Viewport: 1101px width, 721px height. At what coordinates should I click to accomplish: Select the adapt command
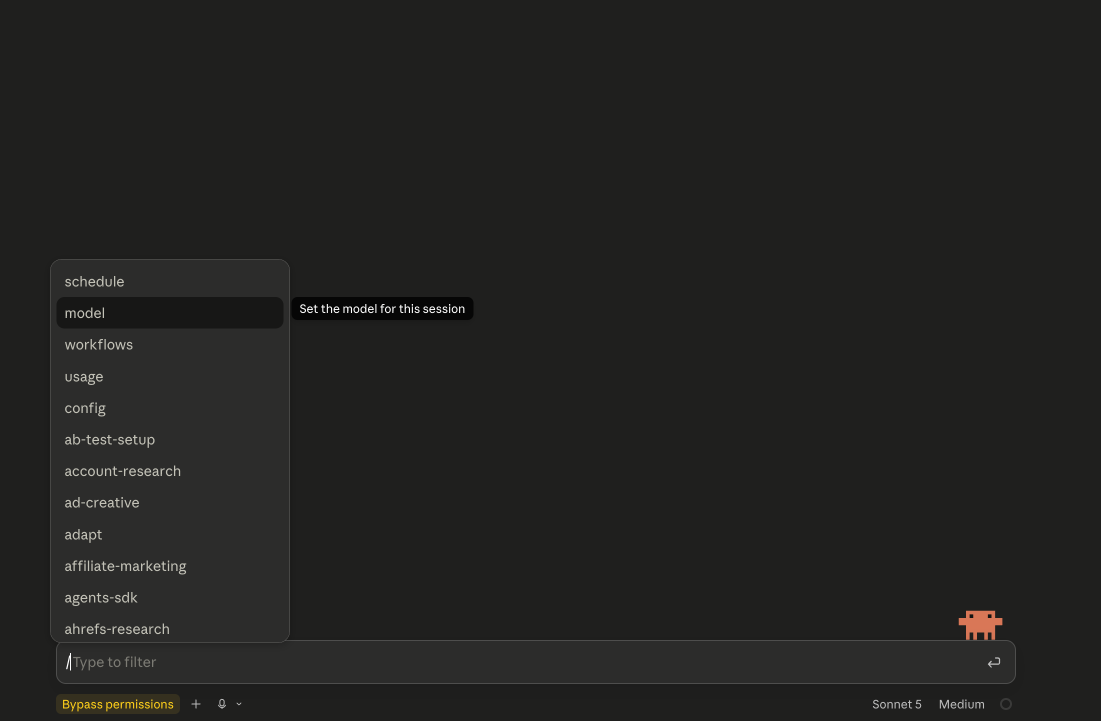(170, 534)
